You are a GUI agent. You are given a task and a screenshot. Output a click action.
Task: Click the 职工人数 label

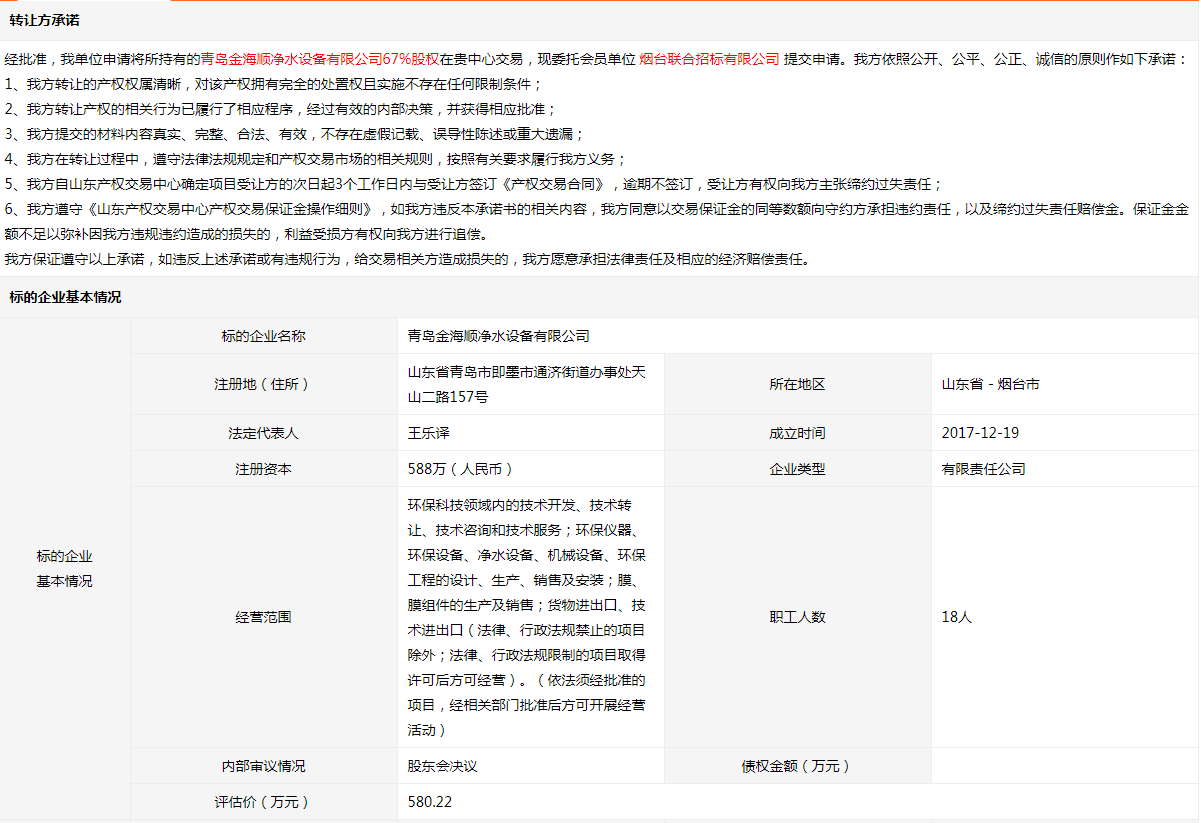797,617
